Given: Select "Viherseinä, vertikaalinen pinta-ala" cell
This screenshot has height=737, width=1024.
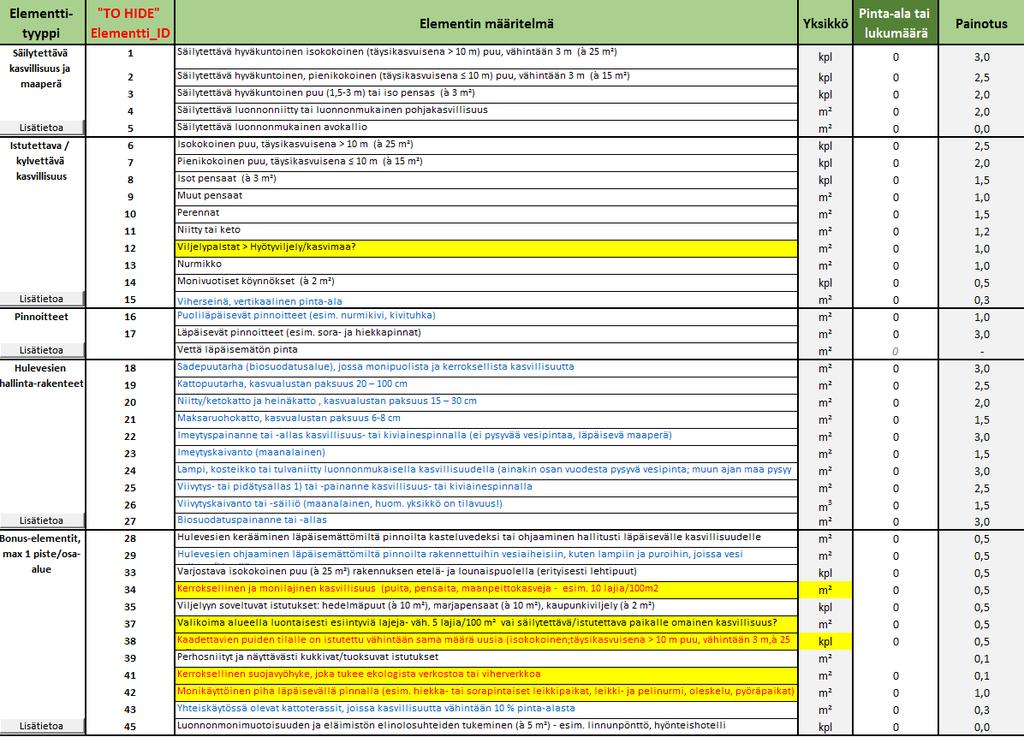Looking at the screenshot, I should coord(487,300).
